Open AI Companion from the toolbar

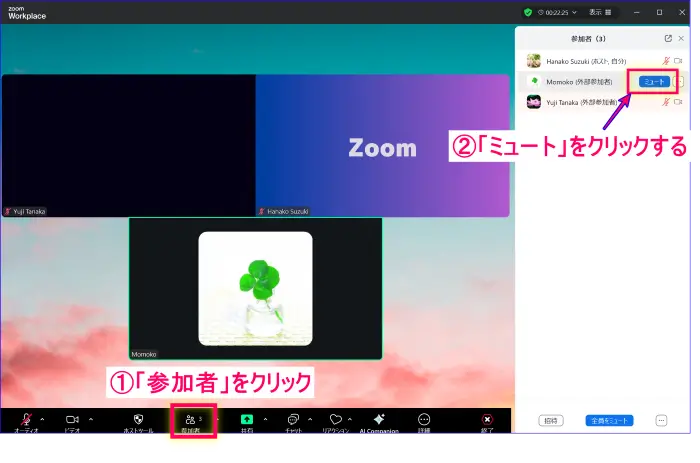coord(379,420)
